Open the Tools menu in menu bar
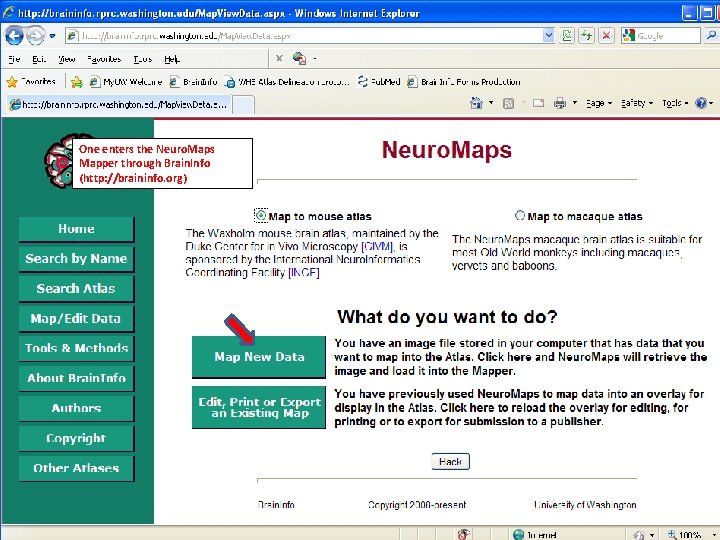The image size is (720, 540). pyautogui.click(x=142, y=59)
